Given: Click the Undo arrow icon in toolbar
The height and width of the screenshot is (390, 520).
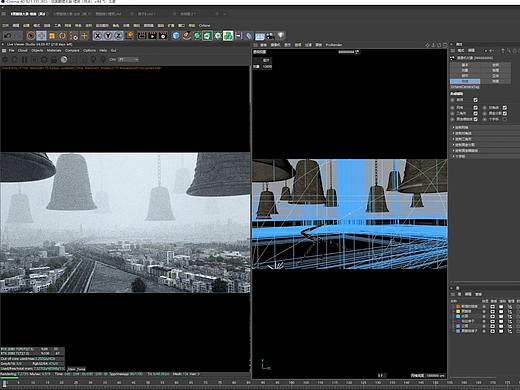Looking at the screenshot, I should (x=8, y=35).
